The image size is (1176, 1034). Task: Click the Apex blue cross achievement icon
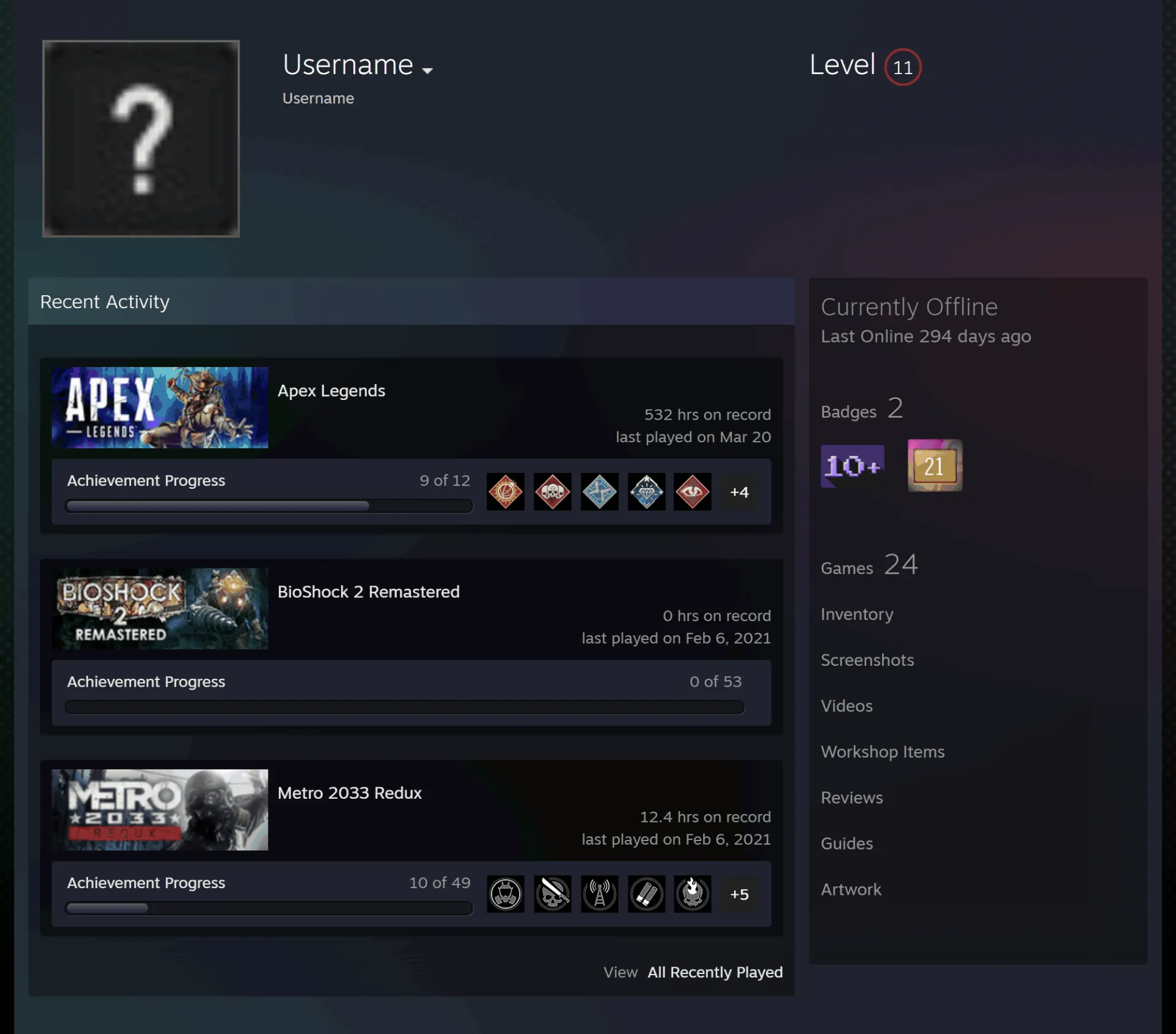[600, 492]
